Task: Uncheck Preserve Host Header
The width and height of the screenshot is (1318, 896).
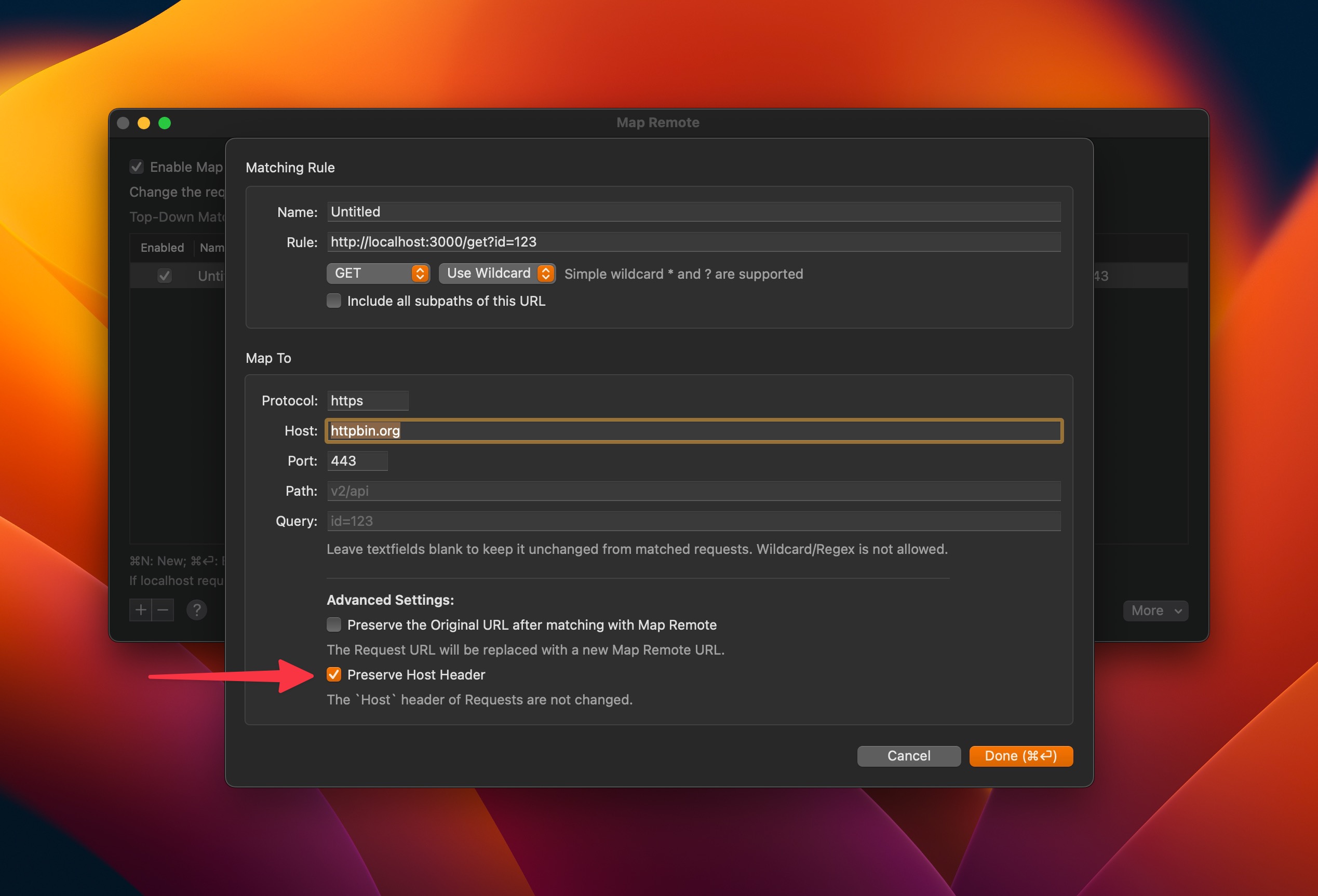Action: (x=334, y=674)
